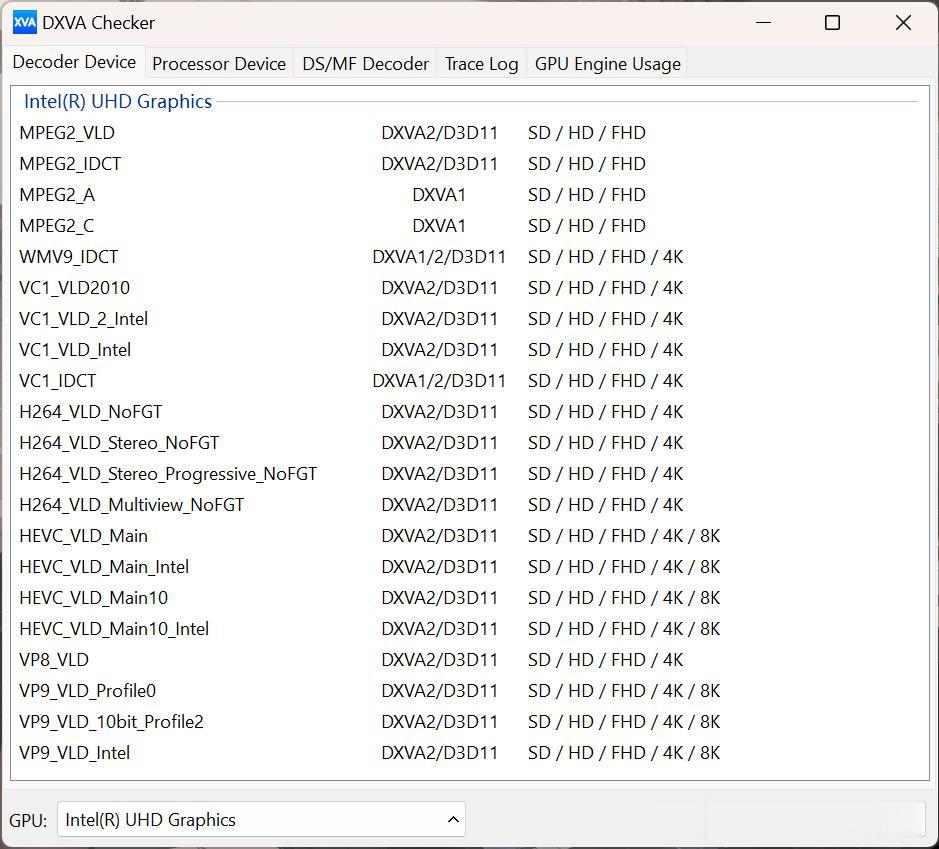Click resolution list for HEVC_VLD_Main10 row
939x849 pixels.
(623, 598)
